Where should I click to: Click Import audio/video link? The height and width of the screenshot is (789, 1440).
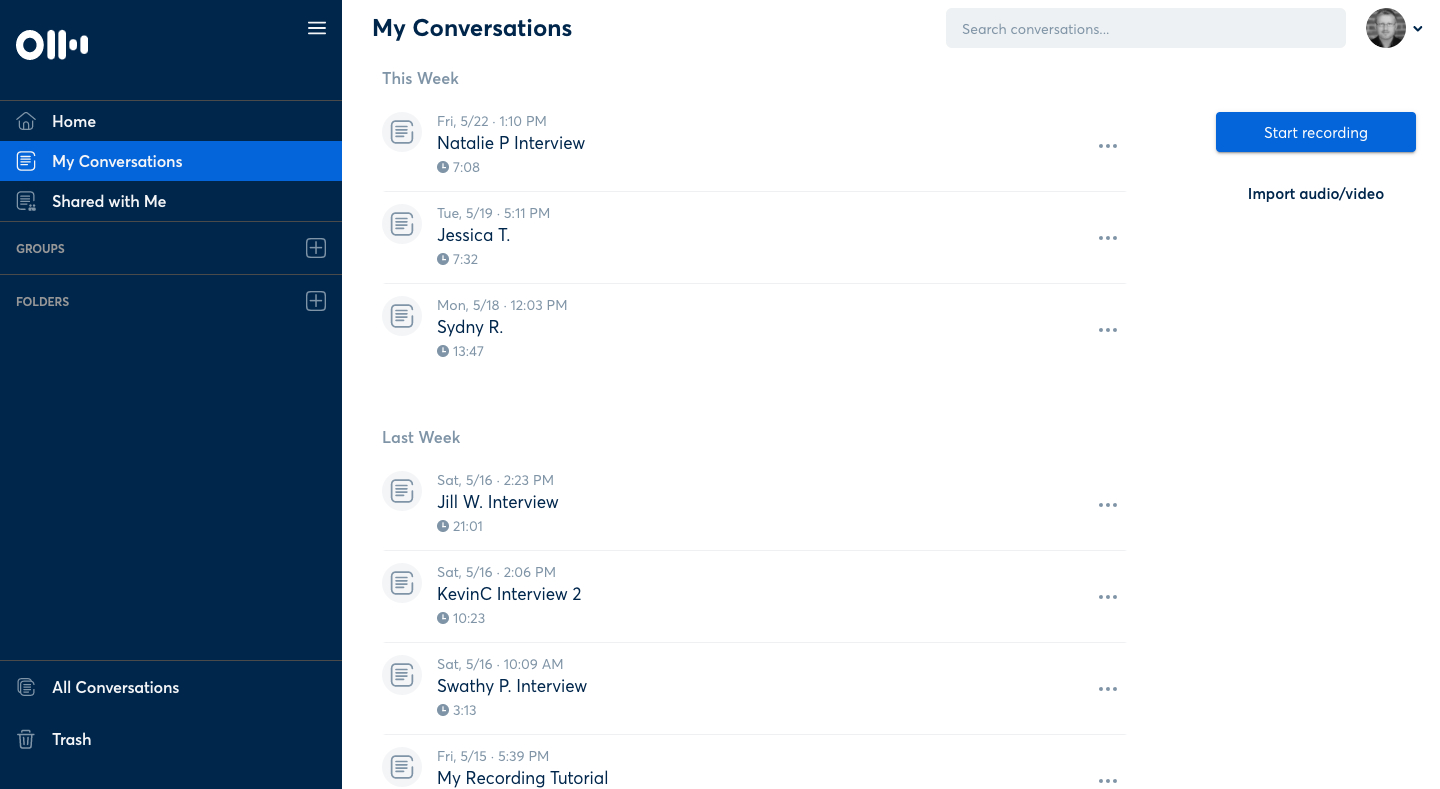pos(1315,194)
